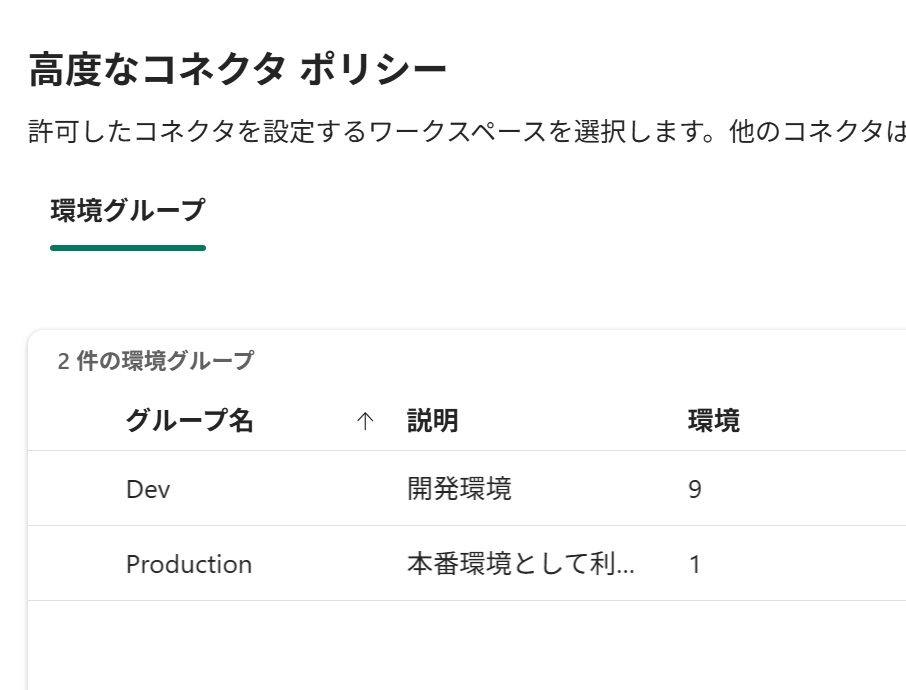Click the 高度なコネクタ ポリシー page heading
Viewport: 906px width, 690px height.
click(x=238, y=70)
